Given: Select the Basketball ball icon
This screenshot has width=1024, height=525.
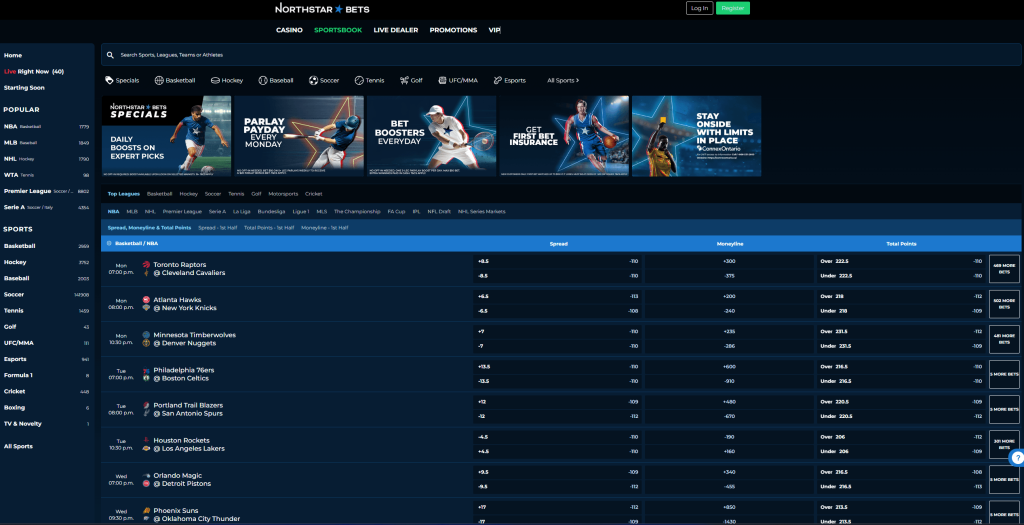Looking at the screenshot, I should click(159, 80).
